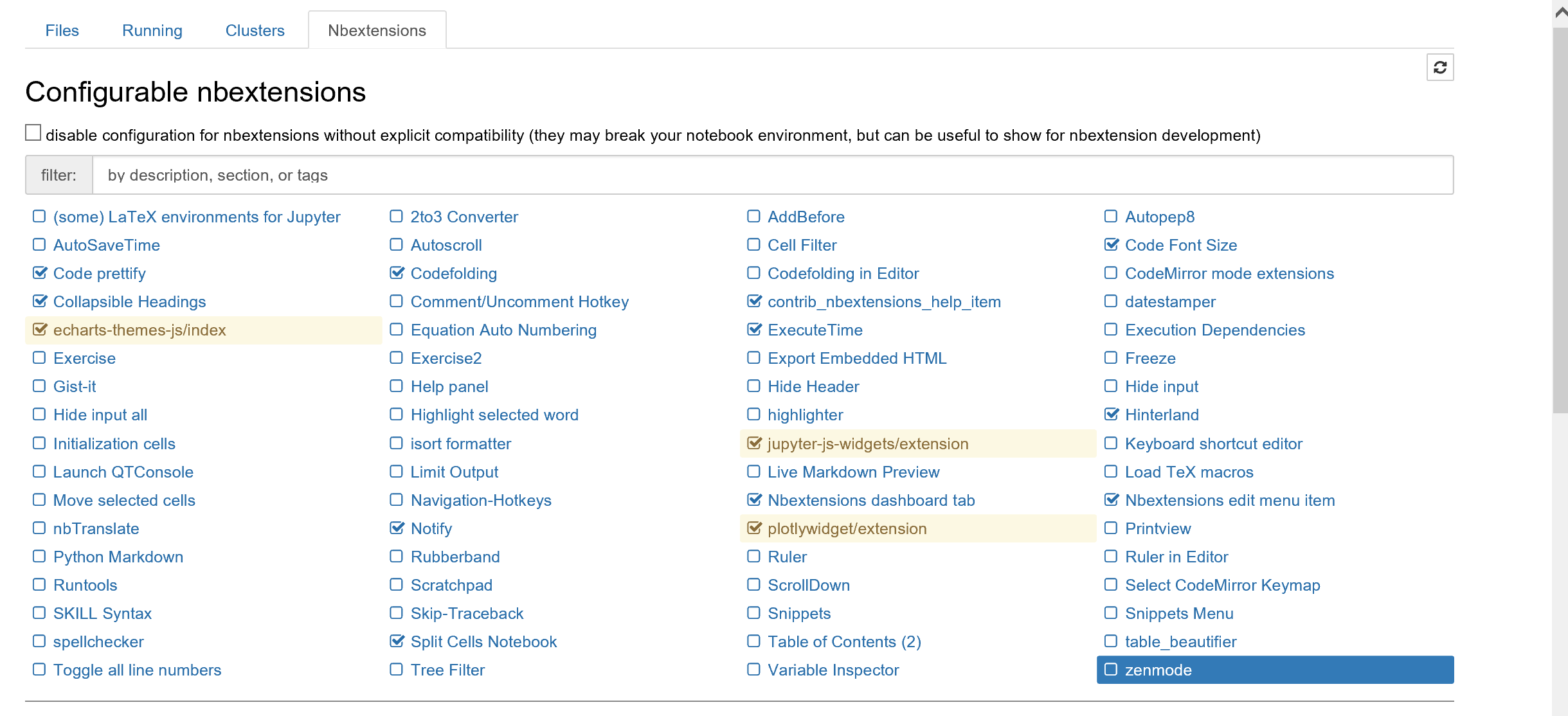1568x716 pixels.
Task: Click the refresh/reload nbextensions icon
Action: 1440,68
